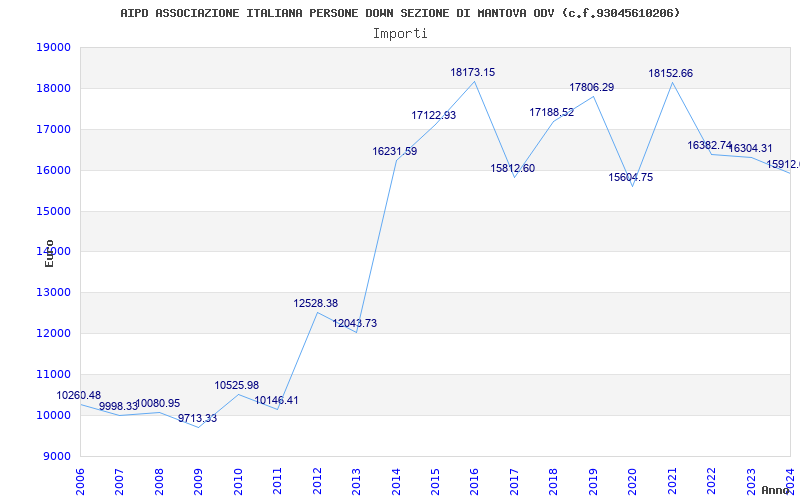Click the 2012 x-axis year label

coord(317,482)
